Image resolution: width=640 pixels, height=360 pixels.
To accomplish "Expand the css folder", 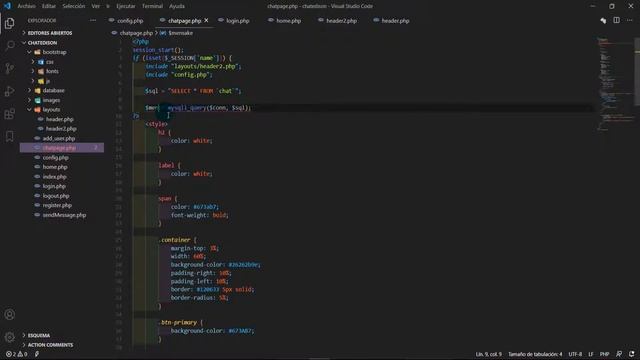I will coord(49,62).
